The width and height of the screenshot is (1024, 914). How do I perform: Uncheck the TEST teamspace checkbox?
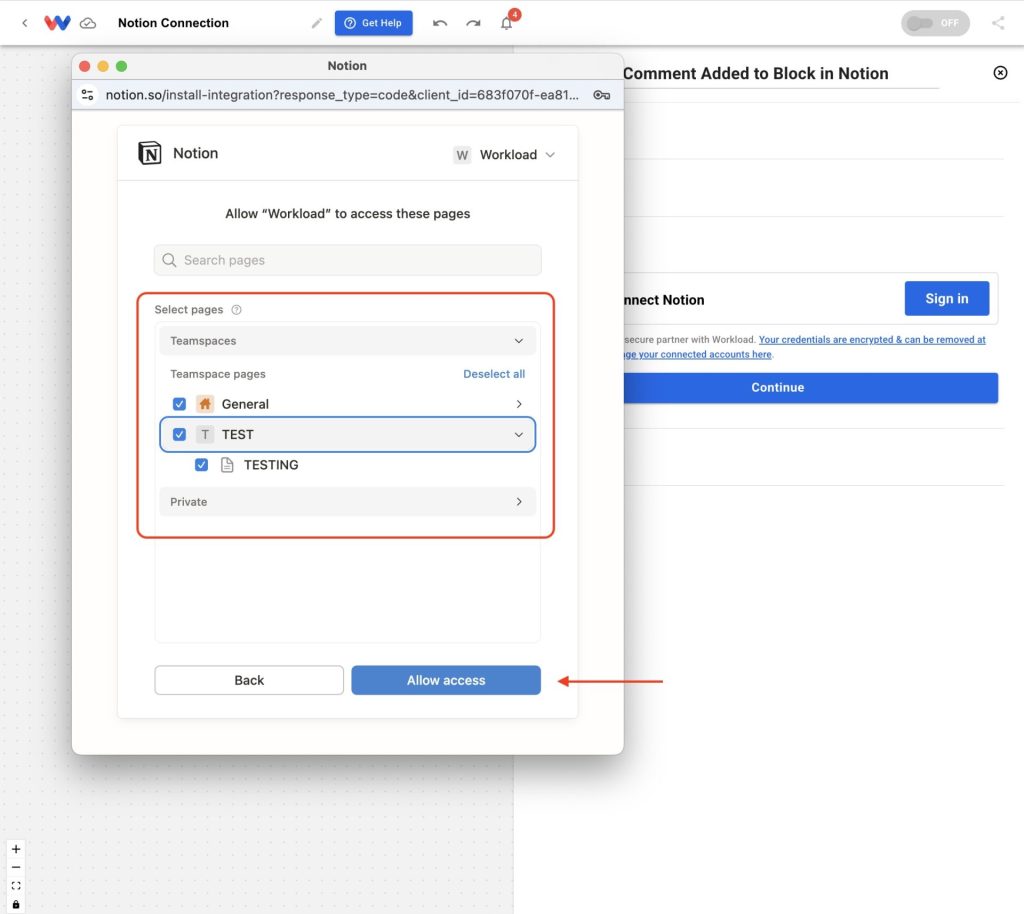(x=179, y=435)
